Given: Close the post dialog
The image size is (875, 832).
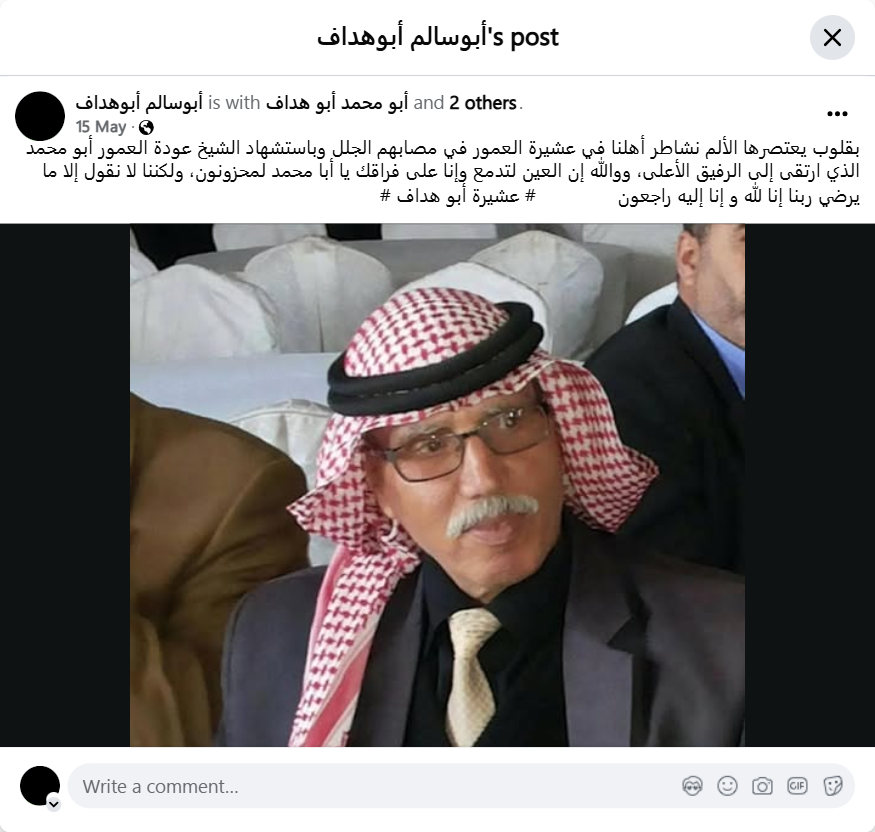Looking at the screenshot, I should click(832, 38).
